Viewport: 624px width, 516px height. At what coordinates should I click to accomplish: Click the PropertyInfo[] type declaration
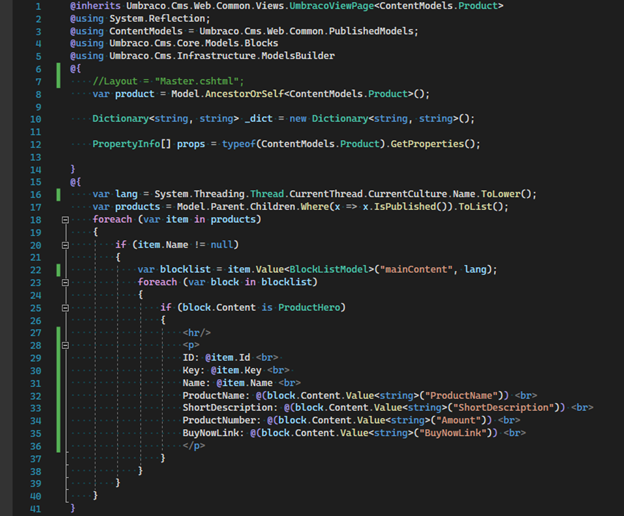(x=132, y=144)
